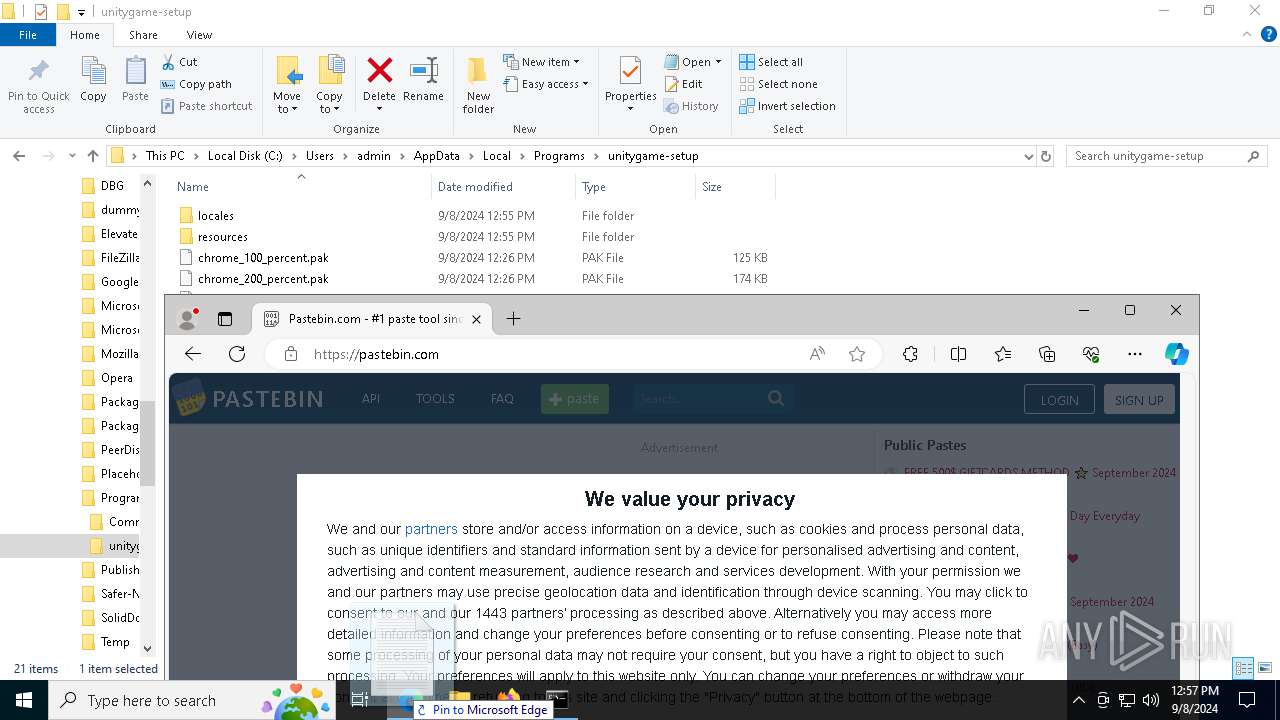Select the Pastebin.com browser tab

click(370, 319)
